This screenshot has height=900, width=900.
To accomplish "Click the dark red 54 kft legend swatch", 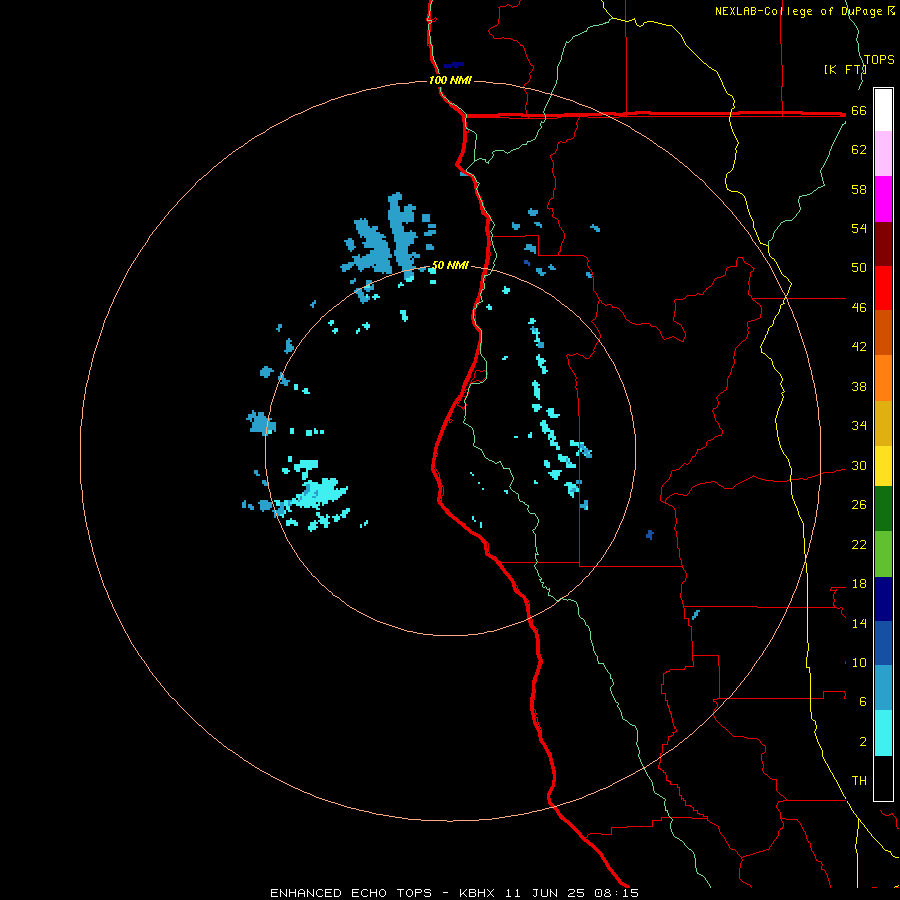I will tap(883, 244).
